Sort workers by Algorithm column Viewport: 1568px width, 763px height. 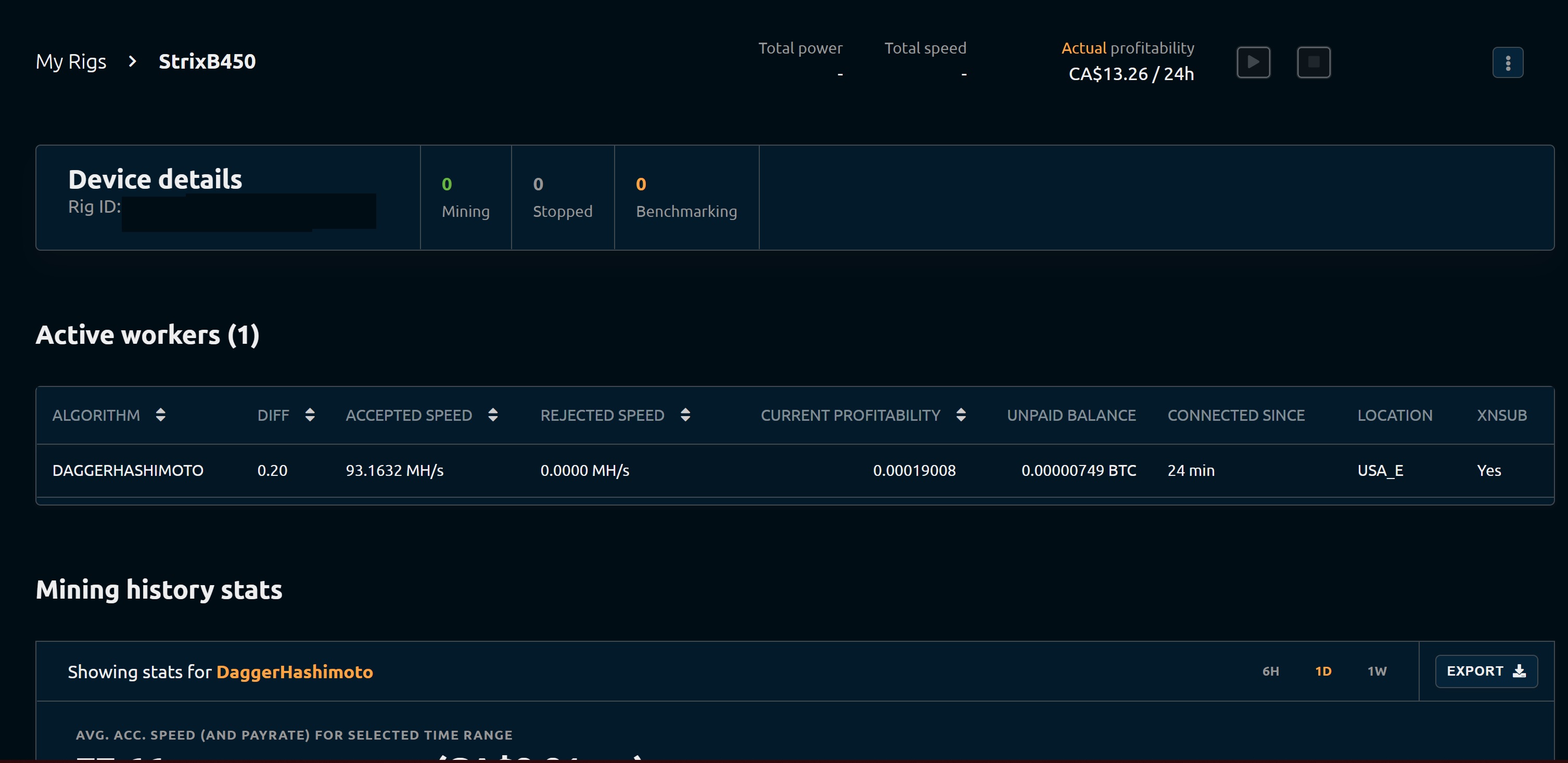pyautogui.click(x=161, y=415)
